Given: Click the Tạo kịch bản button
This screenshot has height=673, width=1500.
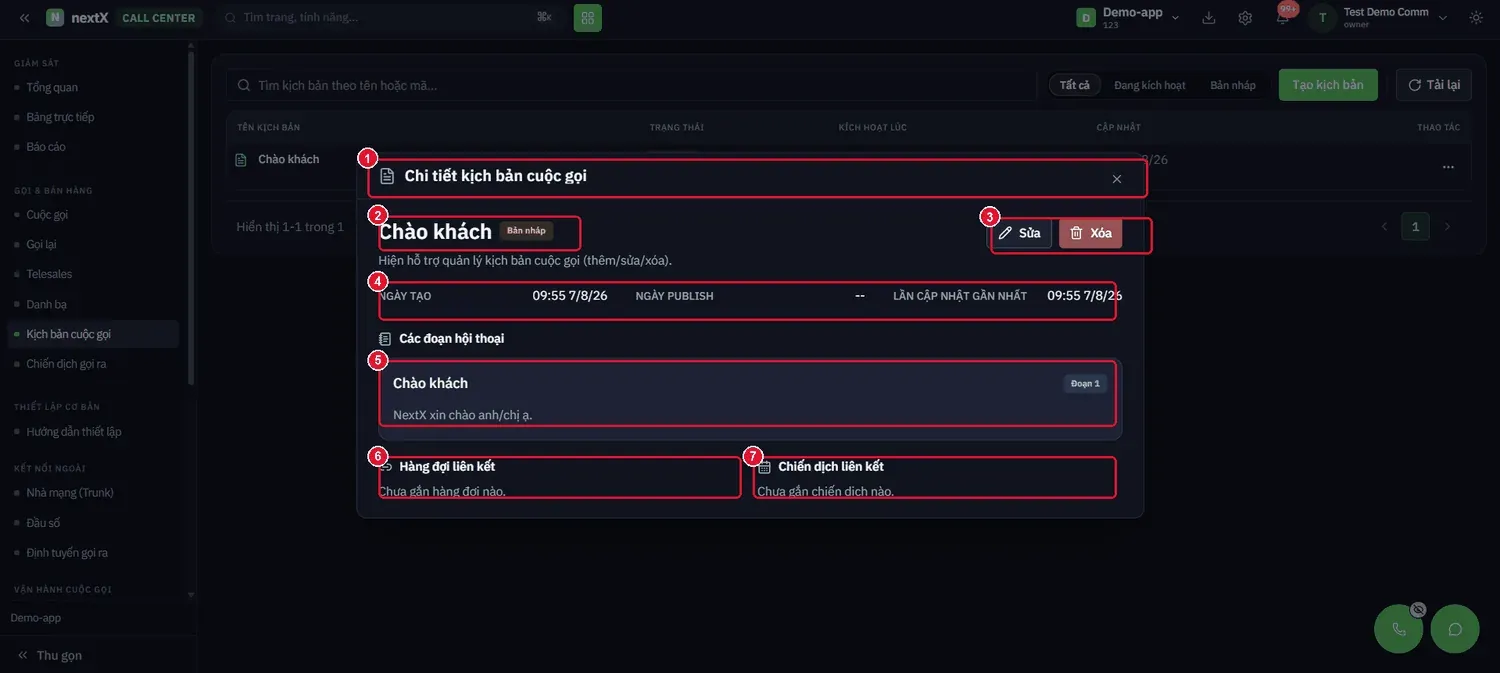Looking at the screenshot, I should tap(1328, 85).
